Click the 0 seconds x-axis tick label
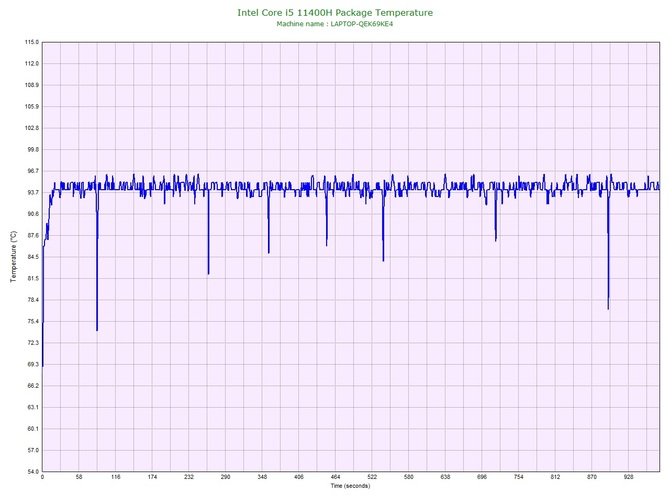This screenshot has width=670, height=503. click(x=42, y=477)
